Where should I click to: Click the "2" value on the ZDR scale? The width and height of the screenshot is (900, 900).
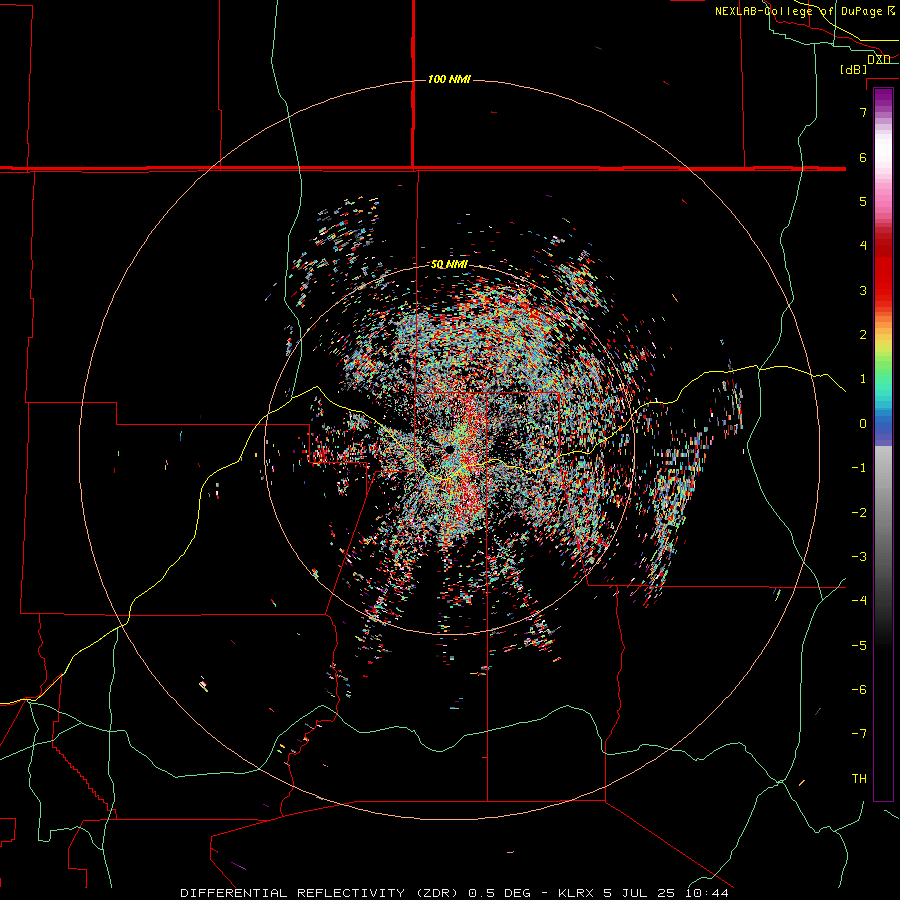(863, 335)
